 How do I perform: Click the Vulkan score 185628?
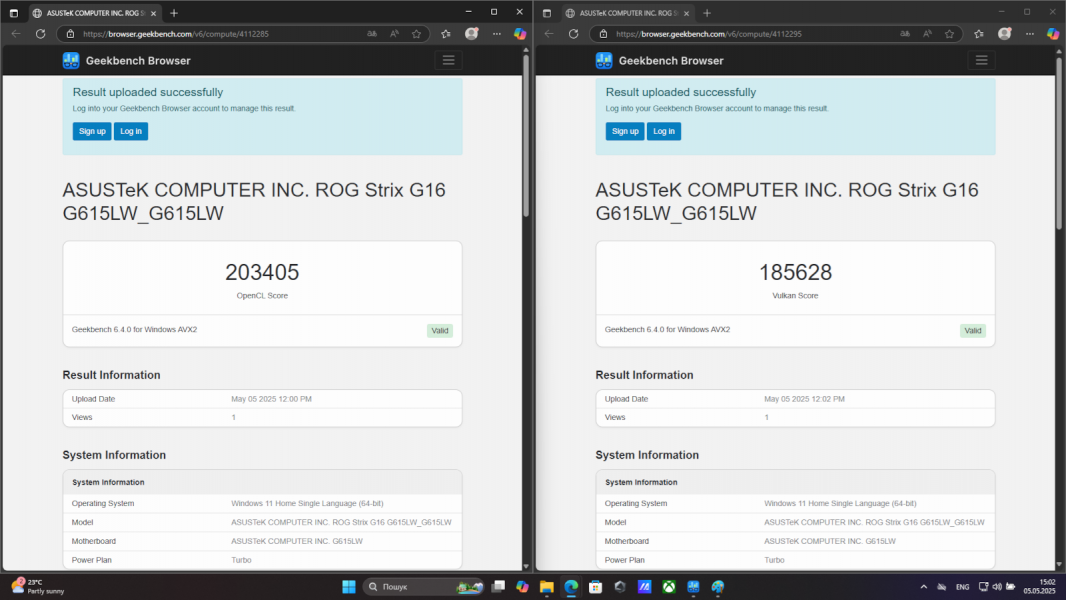(795, 272)
